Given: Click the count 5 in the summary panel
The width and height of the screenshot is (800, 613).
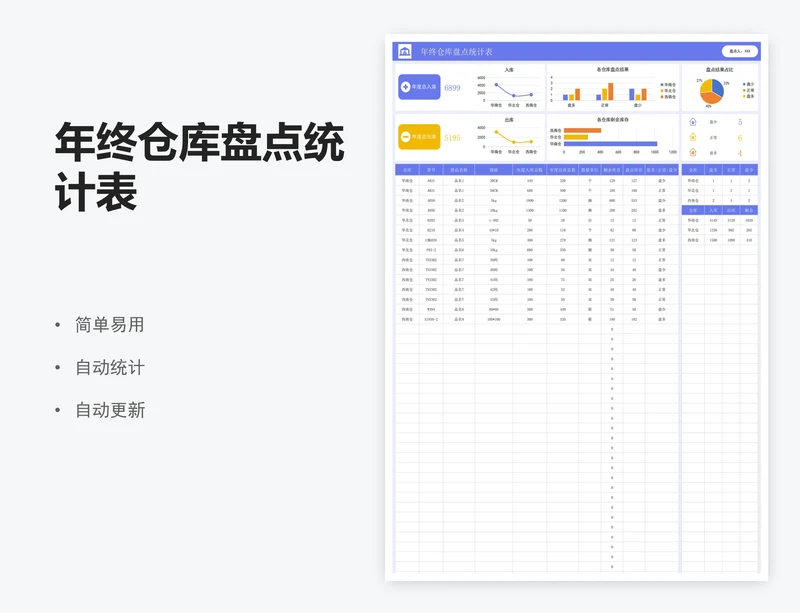Looking at the screenshot, I should pos(740,122).
